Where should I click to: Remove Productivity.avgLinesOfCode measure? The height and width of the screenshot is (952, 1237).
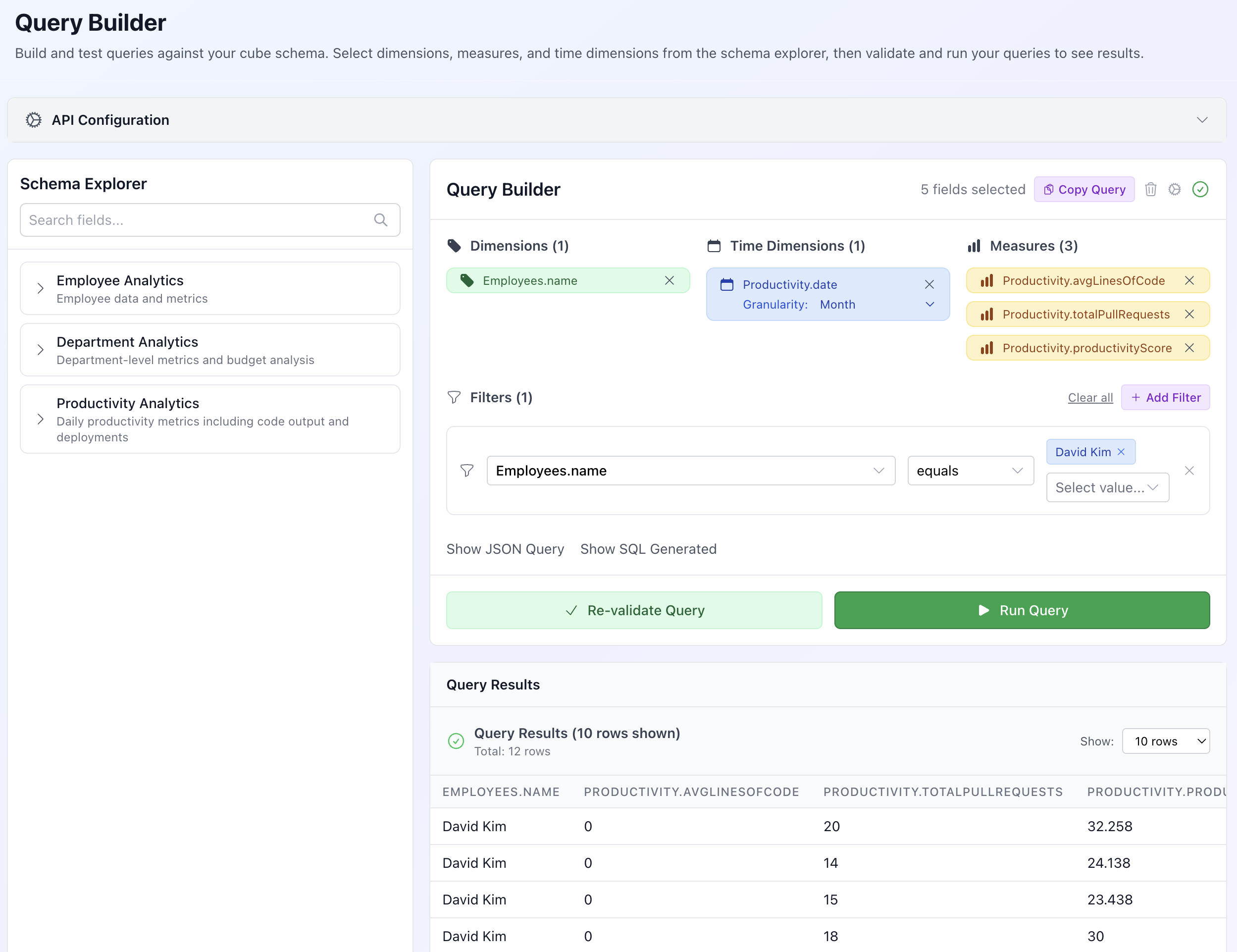tap(1189, 280)
